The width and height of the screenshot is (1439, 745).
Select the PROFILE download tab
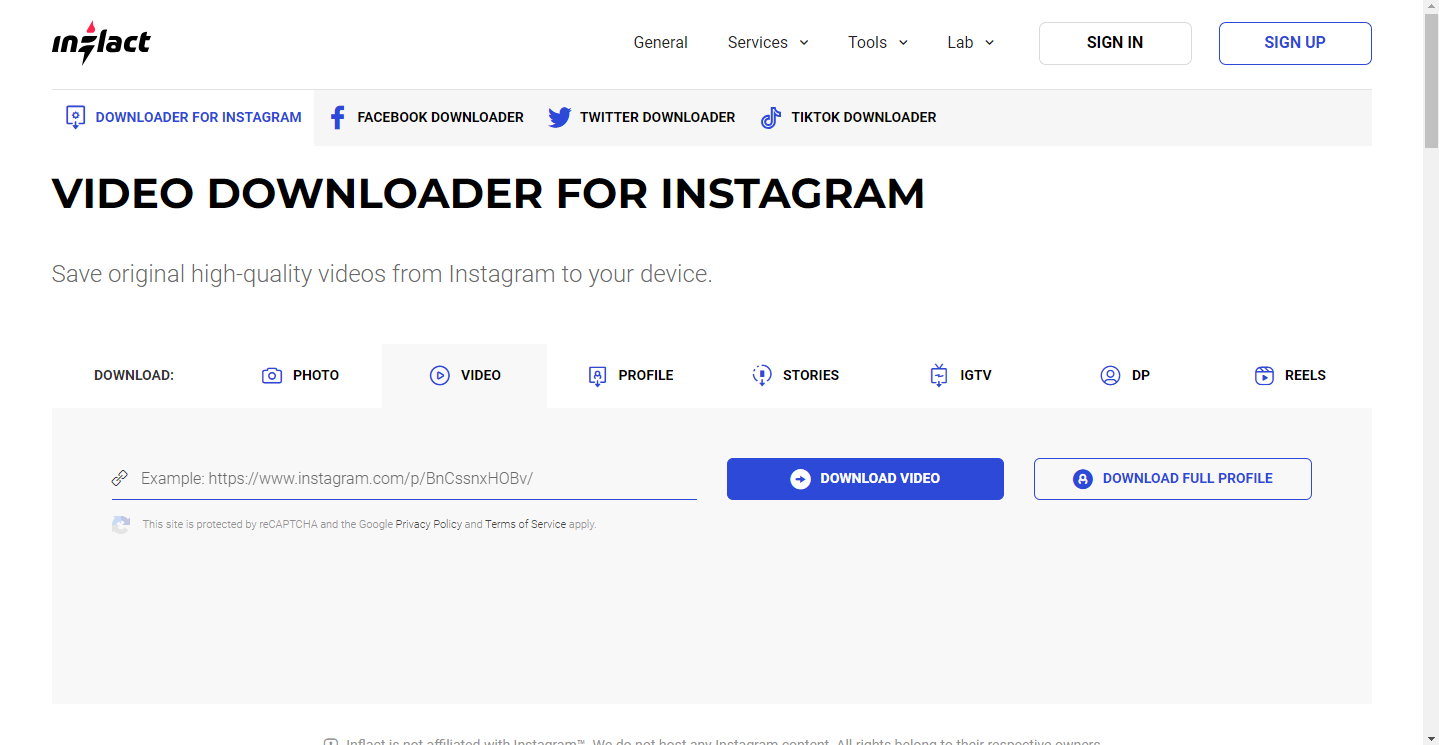pyautogui.click(x=630, y=375)
